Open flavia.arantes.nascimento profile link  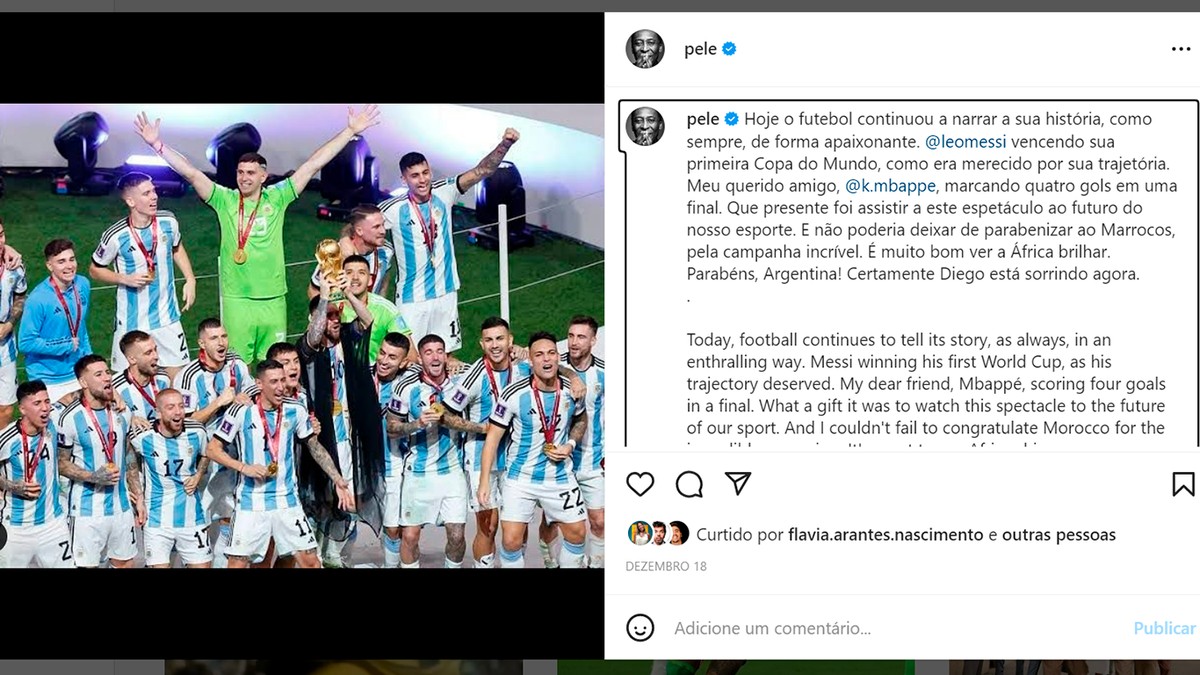click(886, 535)
